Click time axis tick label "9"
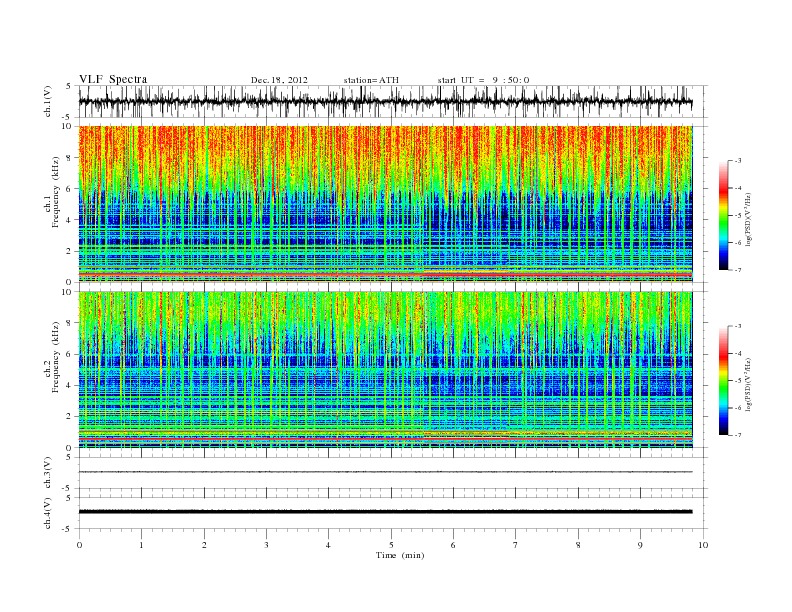The height and width of the screenshot is (612, 792). [x=640, y=545]
